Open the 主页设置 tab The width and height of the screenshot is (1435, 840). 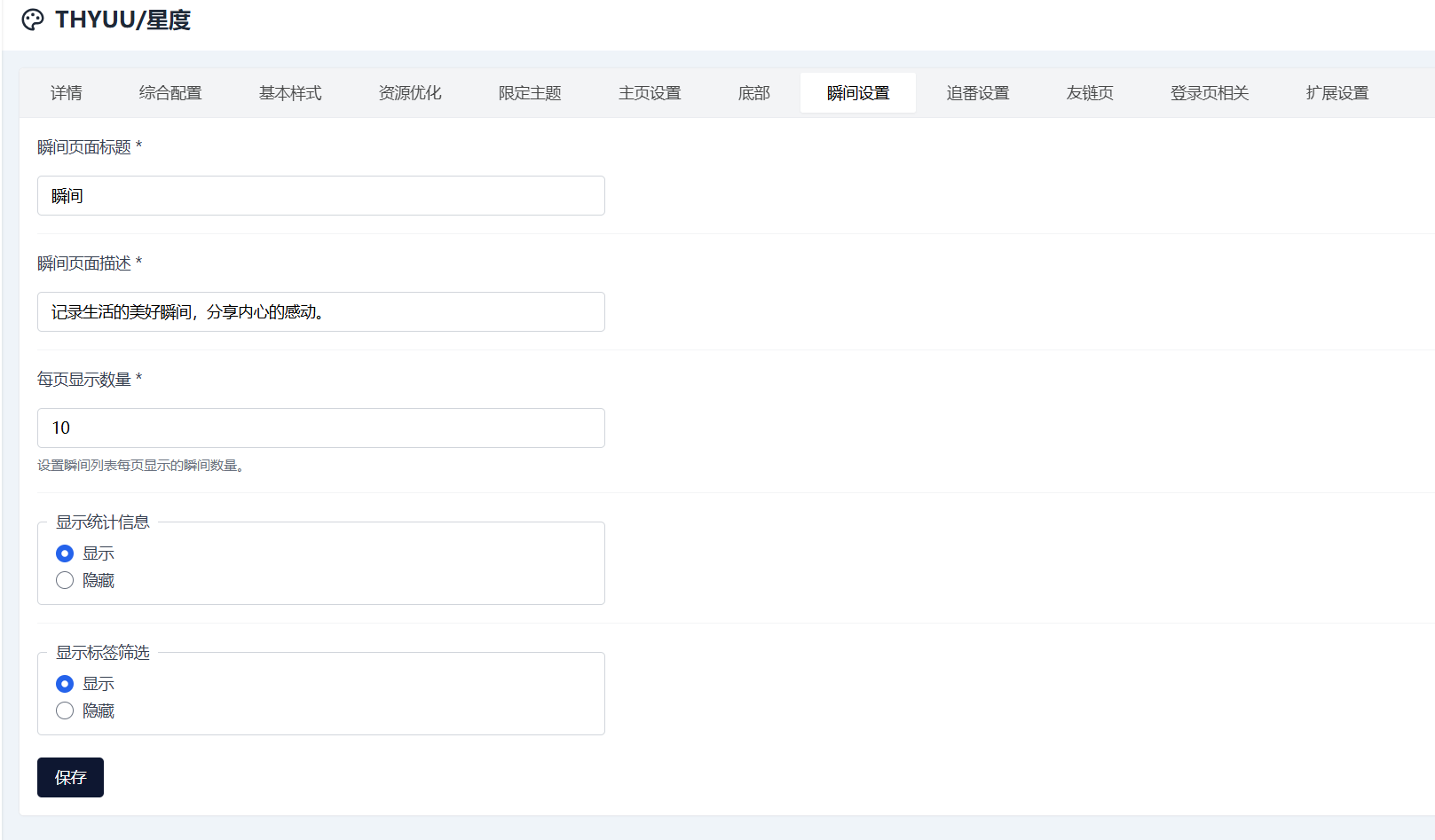click(650, 93)
